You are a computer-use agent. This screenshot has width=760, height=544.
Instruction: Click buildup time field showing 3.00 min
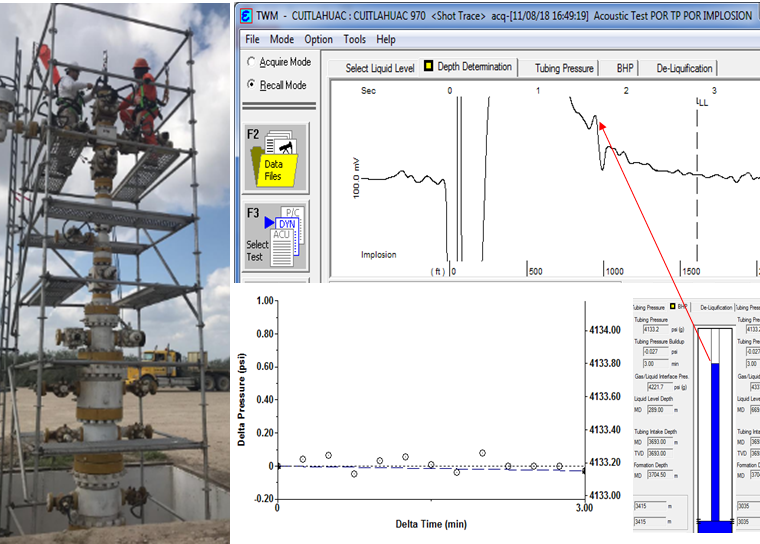click(656, 364)
